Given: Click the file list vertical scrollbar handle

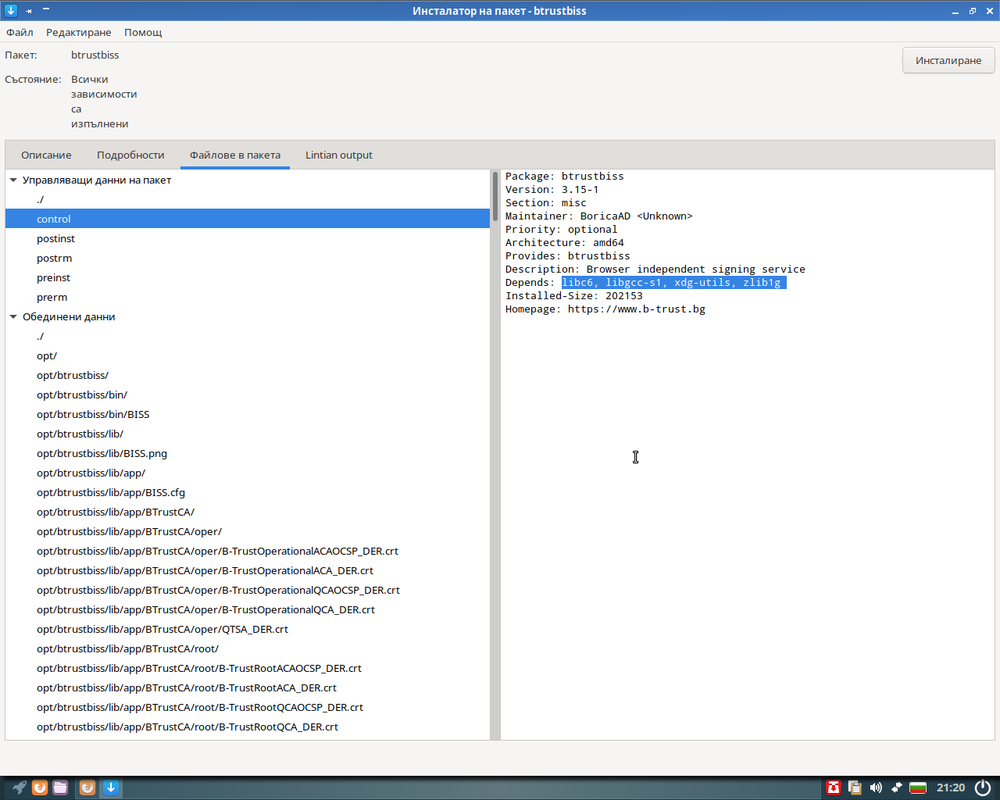Looking at the screenshot, I should [495, 196].
